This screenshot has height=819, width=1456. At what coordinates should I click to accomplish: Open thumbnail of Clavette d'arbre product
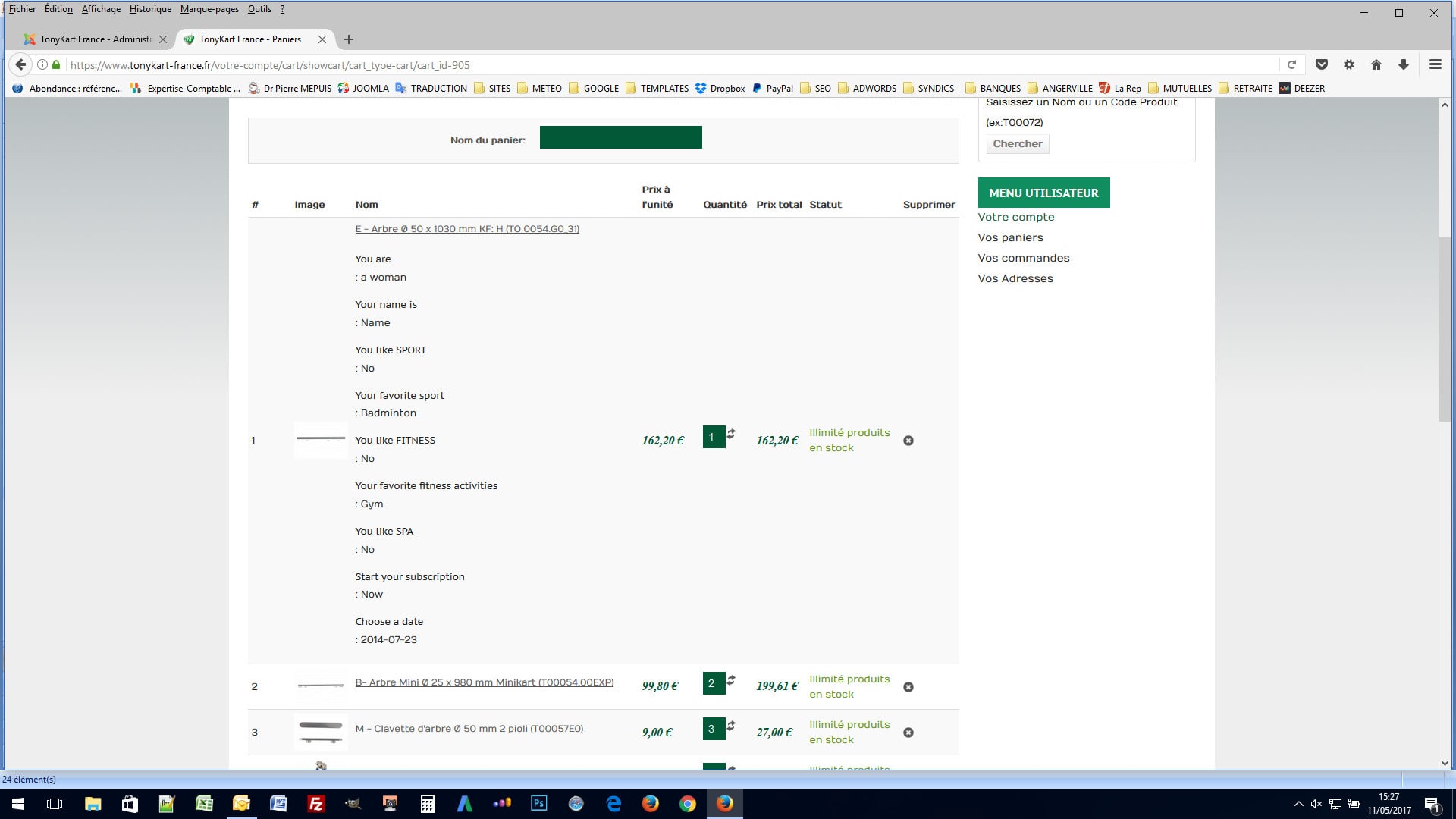321,732
